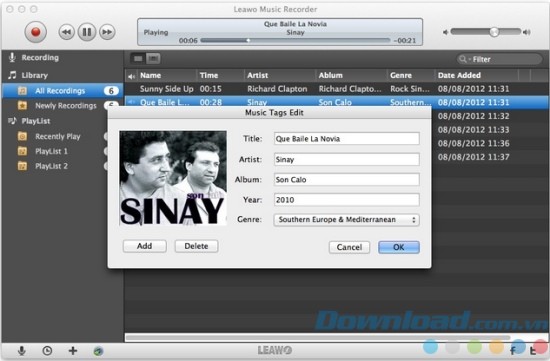This screenshot has width=550, height=361.
Task: Click the speaker column header icon
Action: point(132,76)
